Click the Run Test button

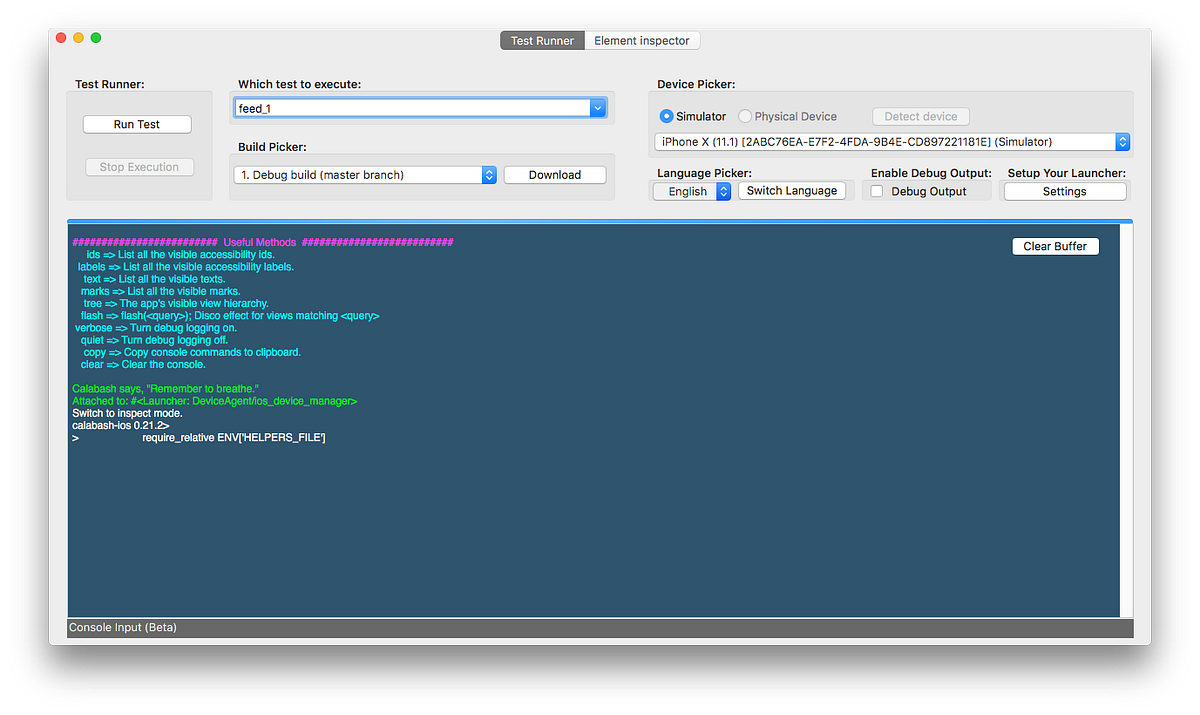click(136, 124)
